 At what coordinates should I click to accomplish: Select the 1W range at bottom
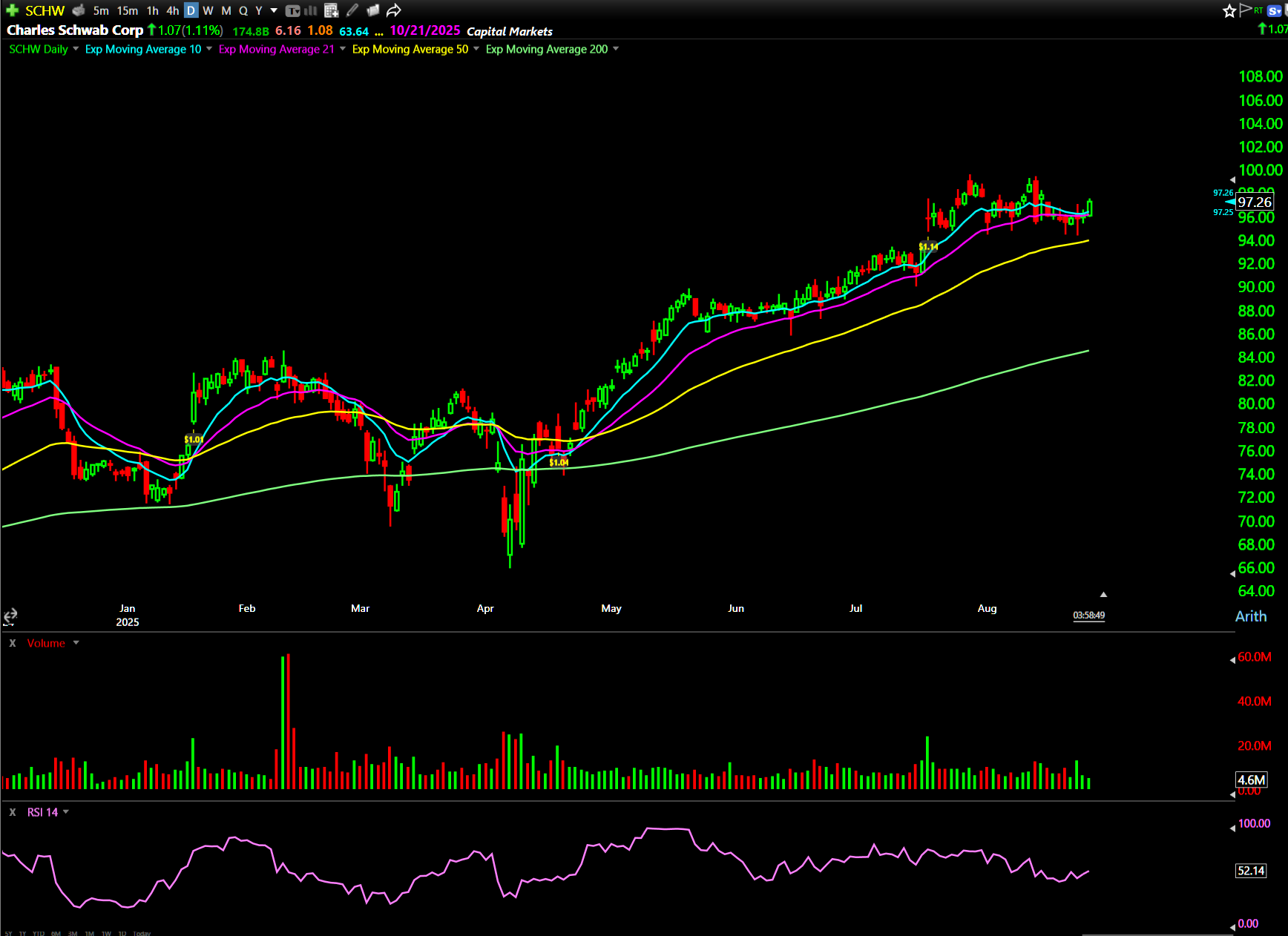(106, 933)
